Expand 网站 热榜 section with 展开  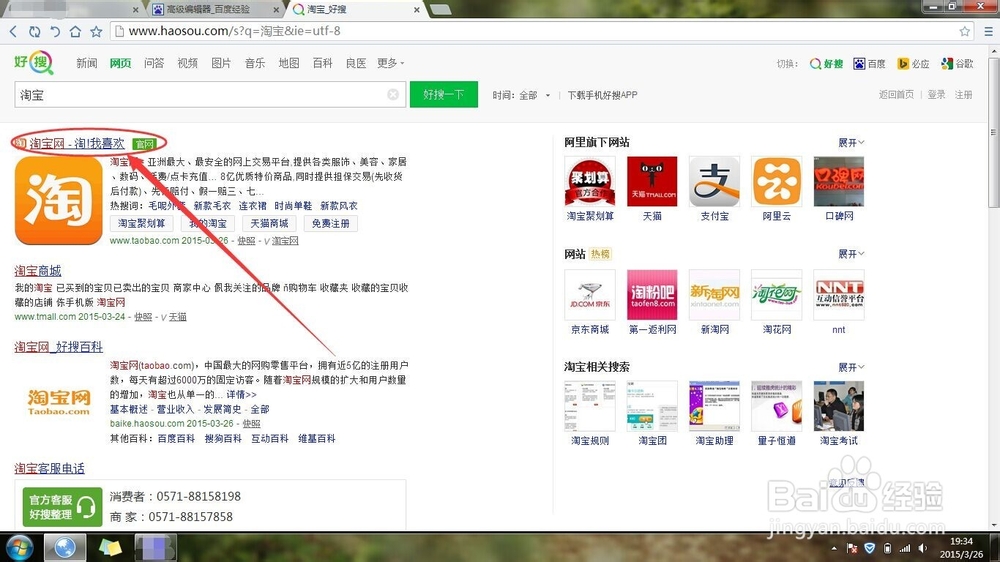pos(851,254)
